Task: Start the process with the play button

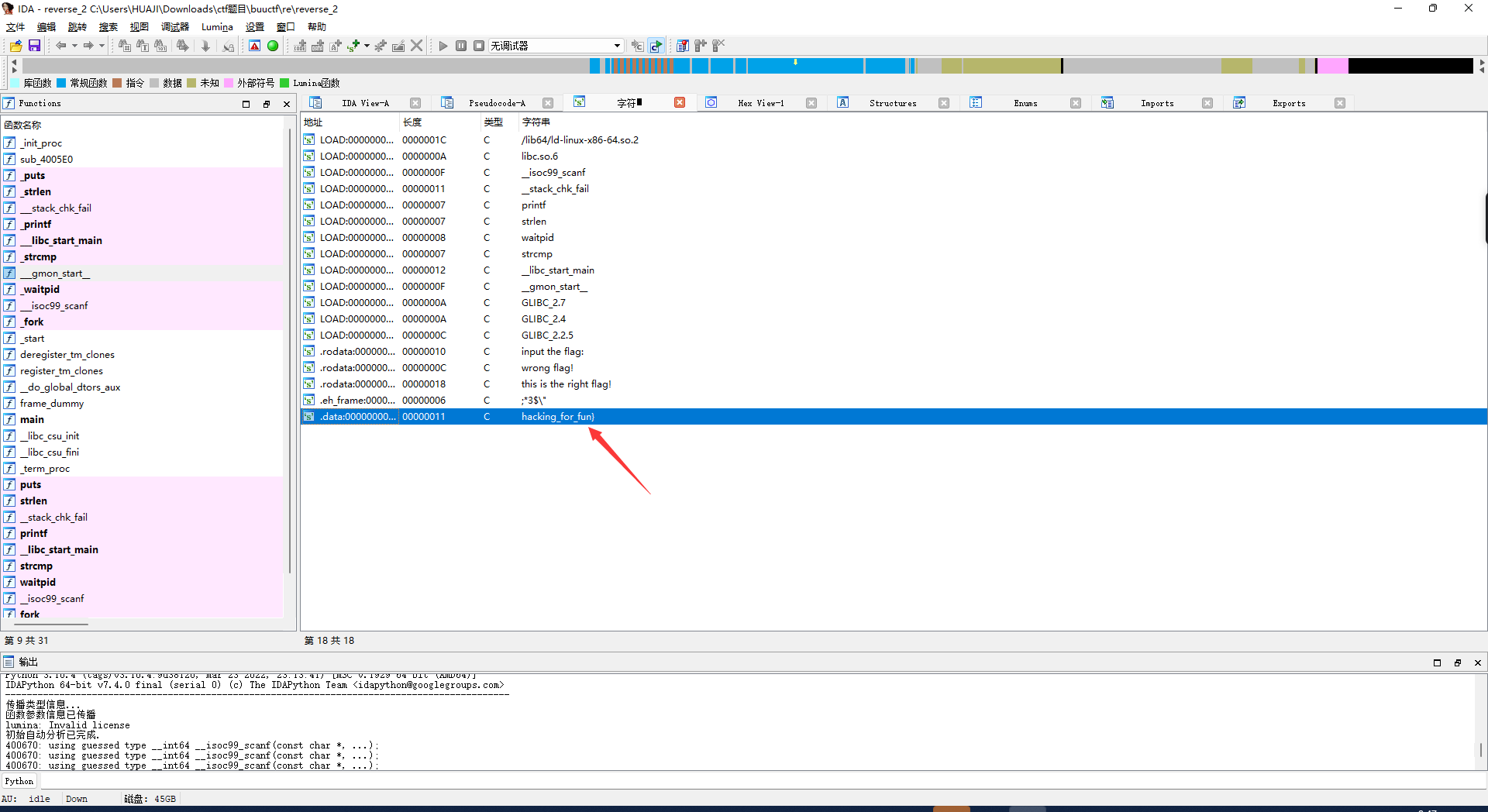Action: click(x=443, y=46)
